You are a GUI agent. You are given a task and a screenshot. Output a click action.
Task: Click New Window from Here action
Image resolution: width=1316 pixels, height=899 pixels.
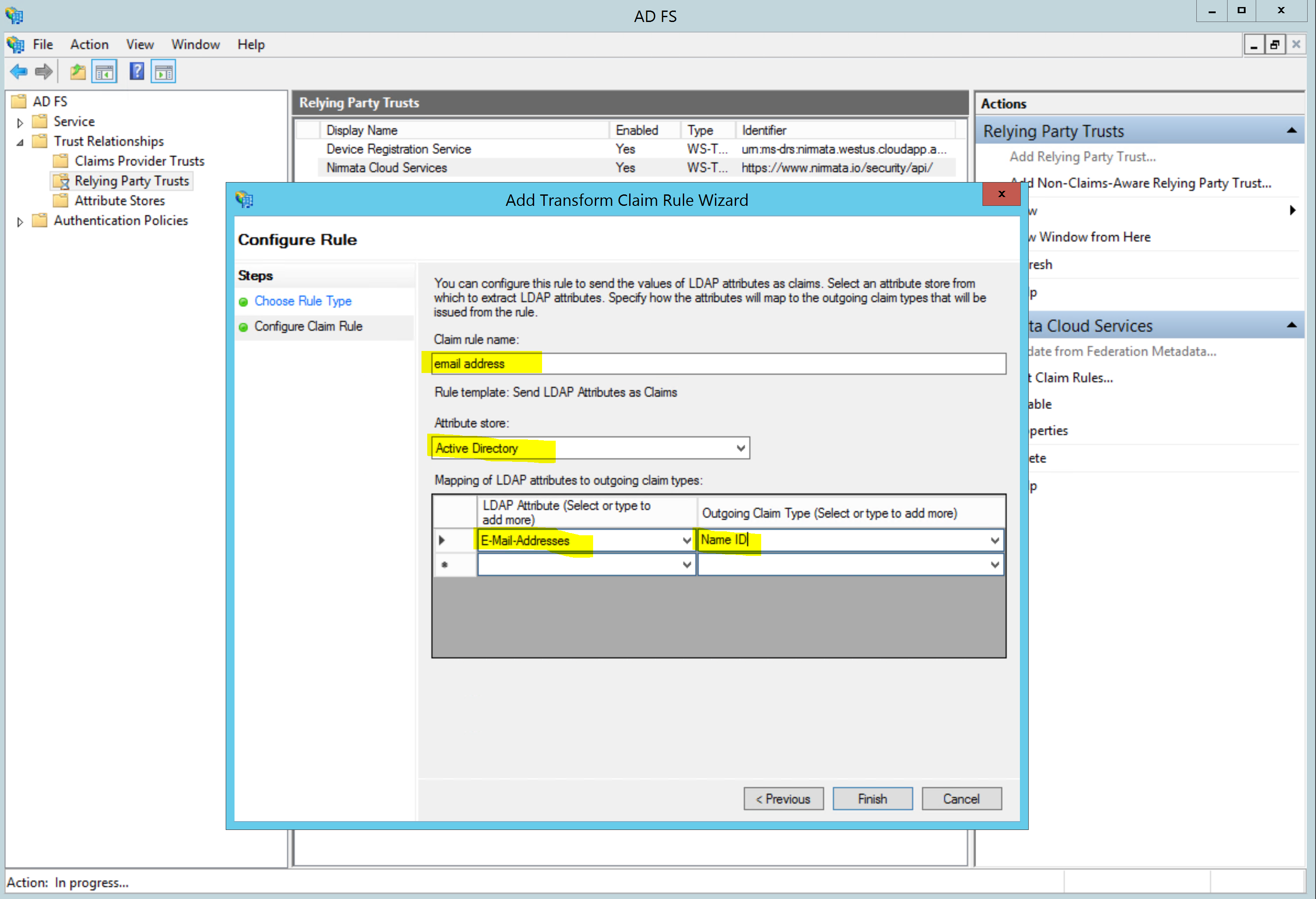pyautogui.click(x=1090, y=237)
